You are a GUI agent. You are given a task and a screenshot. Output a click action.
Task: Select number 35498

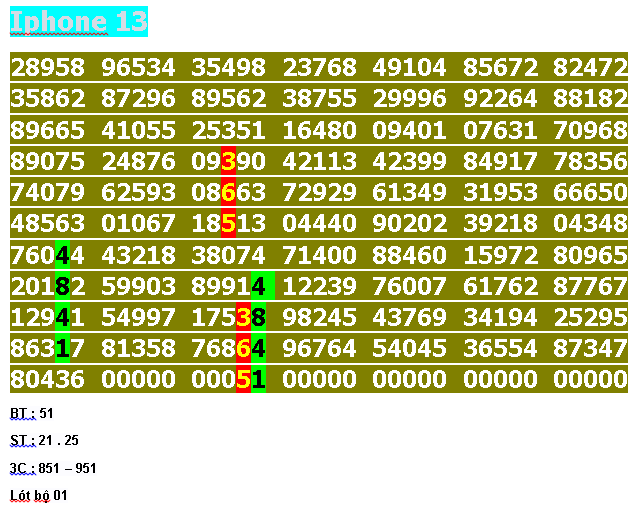point(228,67)
